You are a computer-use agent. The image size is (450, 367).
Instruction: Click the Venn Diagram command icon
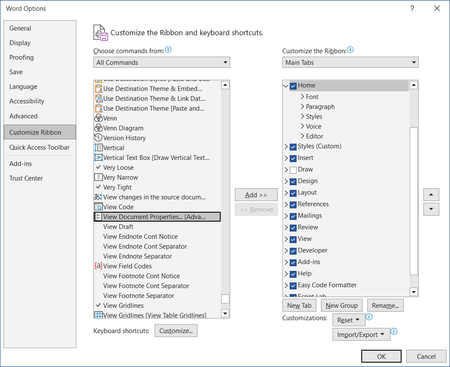pyautogui.click(x=98, y=128)
